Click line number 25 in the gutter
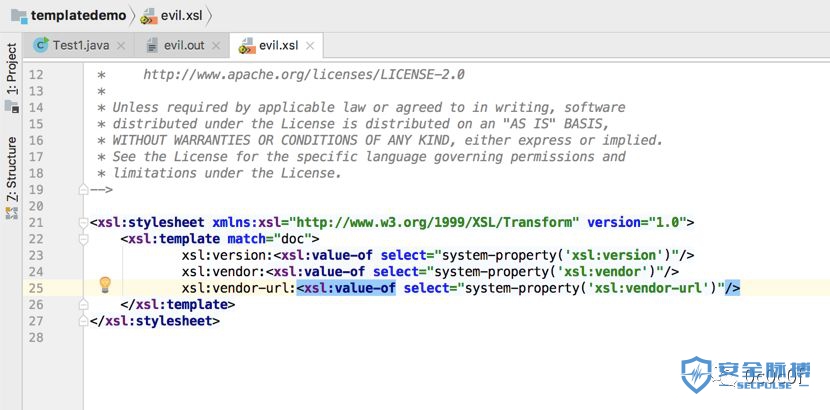This screenshot has height=410, width=830. tap(35, 288)
